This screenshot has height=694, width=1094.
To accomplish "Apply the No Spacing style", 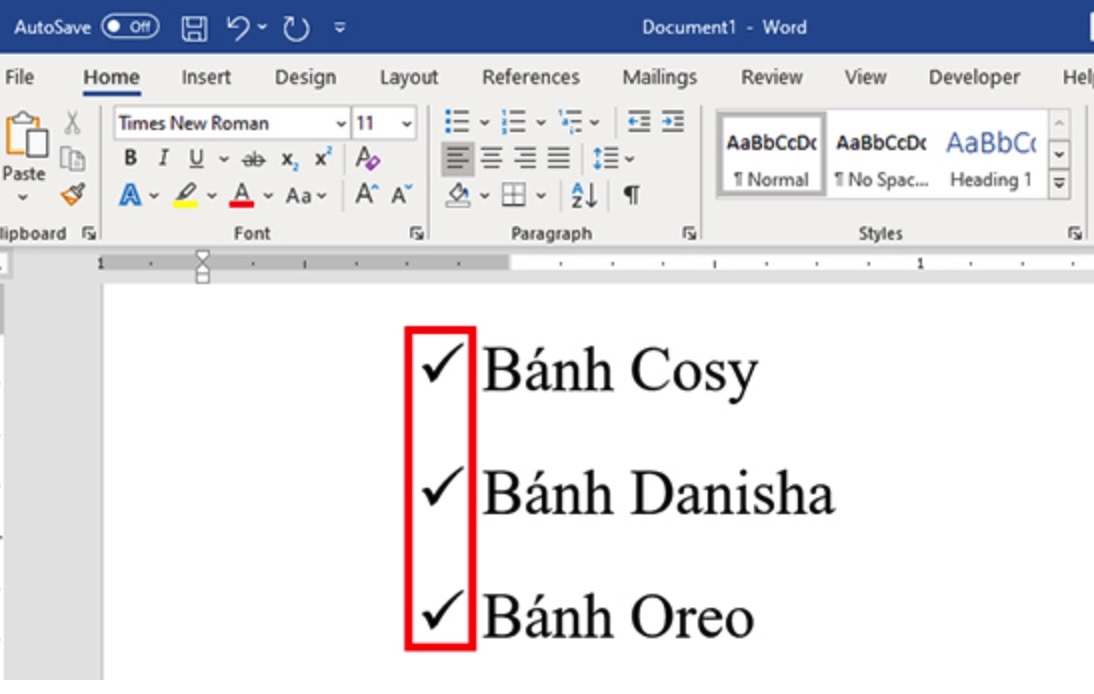I will pyautogui.click(x=881, y=155).
